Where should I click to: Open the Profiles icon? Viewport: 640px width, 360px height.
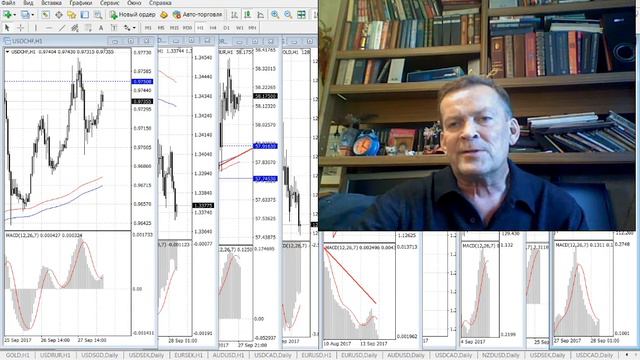[x=25, y=15]
